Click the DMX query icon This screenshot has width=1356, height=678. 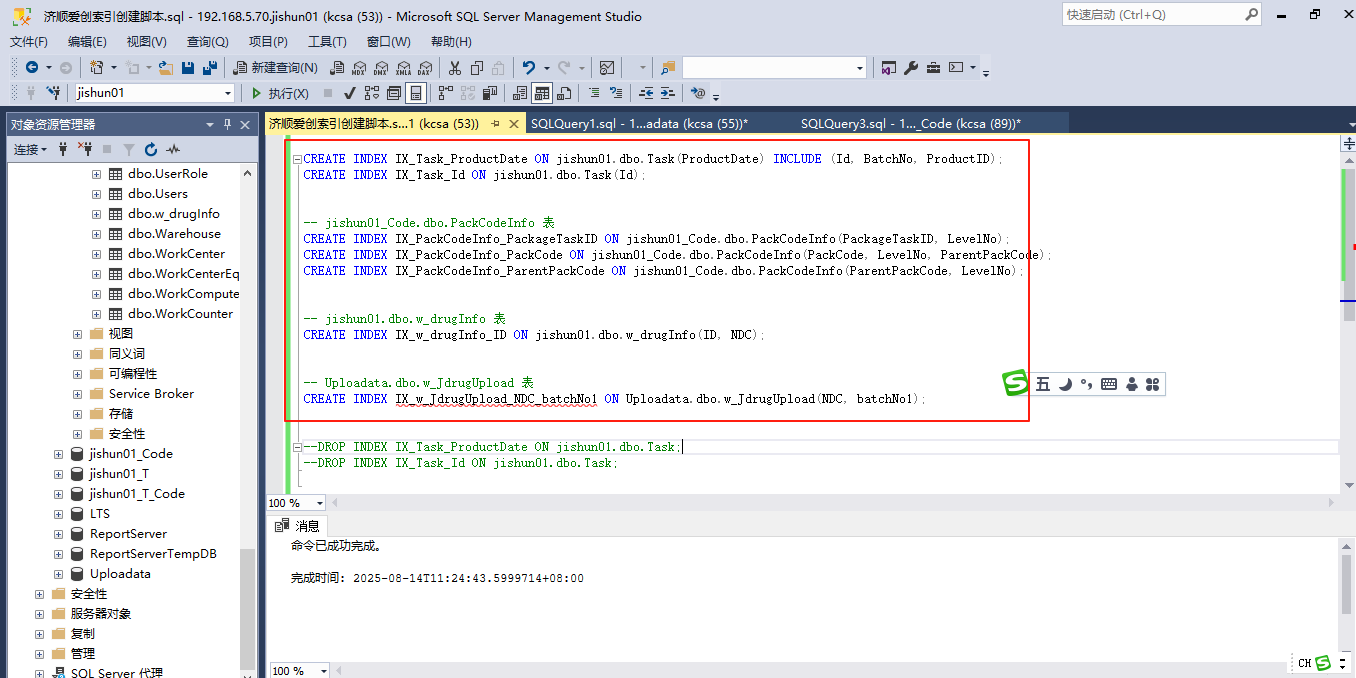pyautogui.click(x=380, y=67)
